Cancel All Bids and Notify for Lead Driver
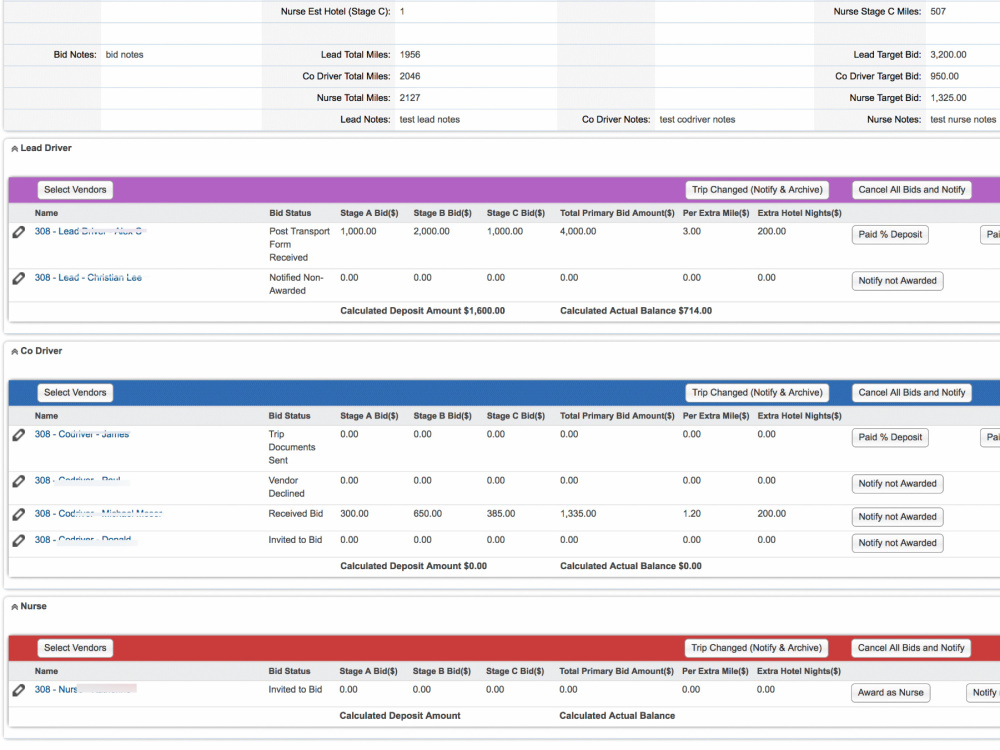The image size is (1000, 750). (x=911, y=190)
